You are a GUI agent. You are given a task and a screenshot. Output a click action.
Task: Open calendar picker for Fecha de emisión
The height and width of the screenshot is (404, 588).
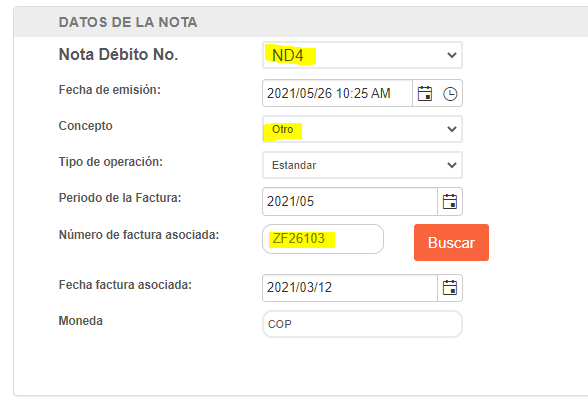point(424,93)
